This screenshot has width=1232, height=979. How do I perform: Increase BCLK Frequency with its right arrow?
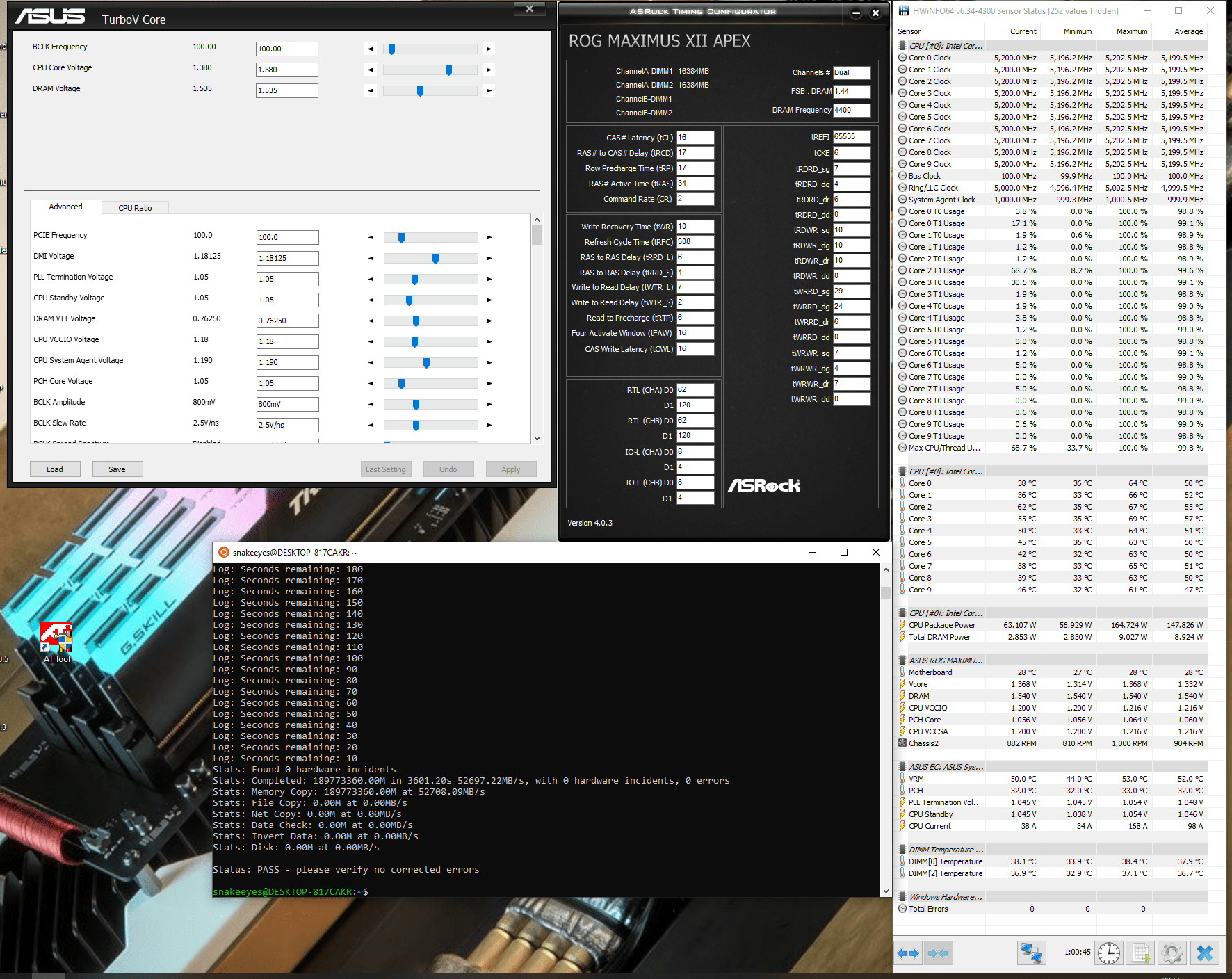coord(489,49)
